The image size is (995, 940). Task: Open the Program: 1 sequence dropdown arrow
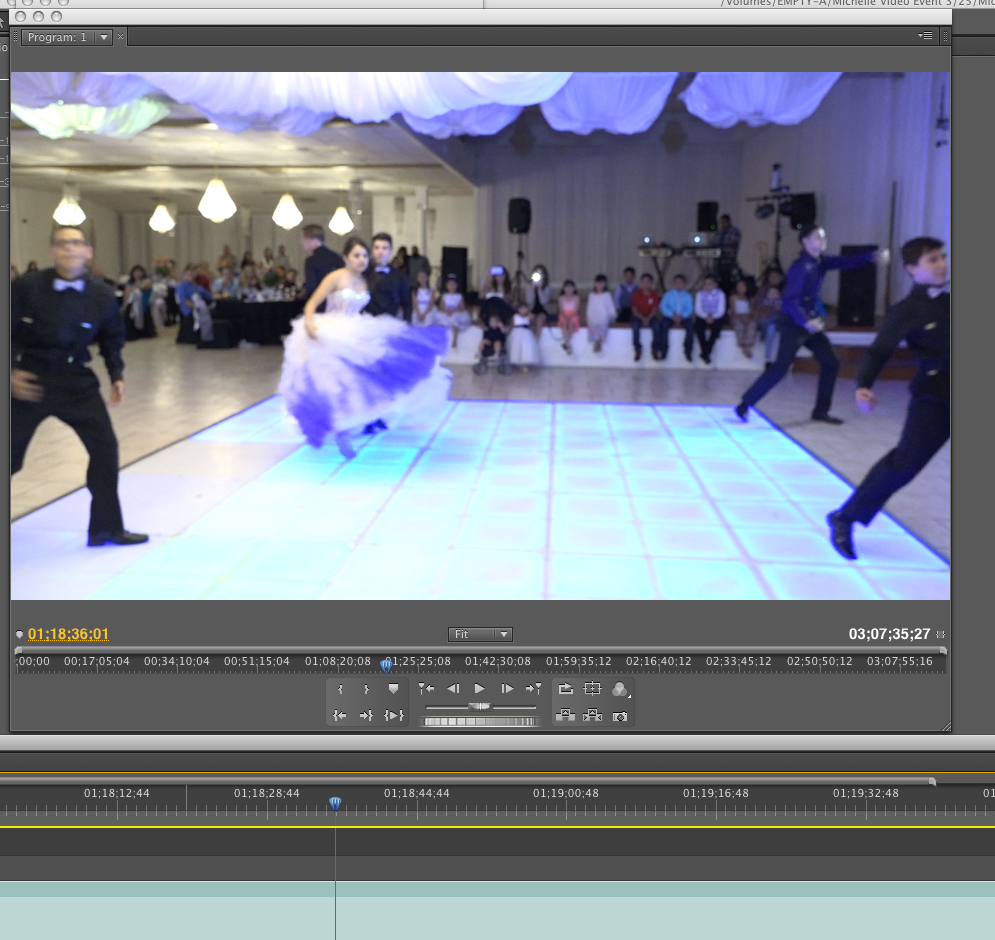coord(103,37)
